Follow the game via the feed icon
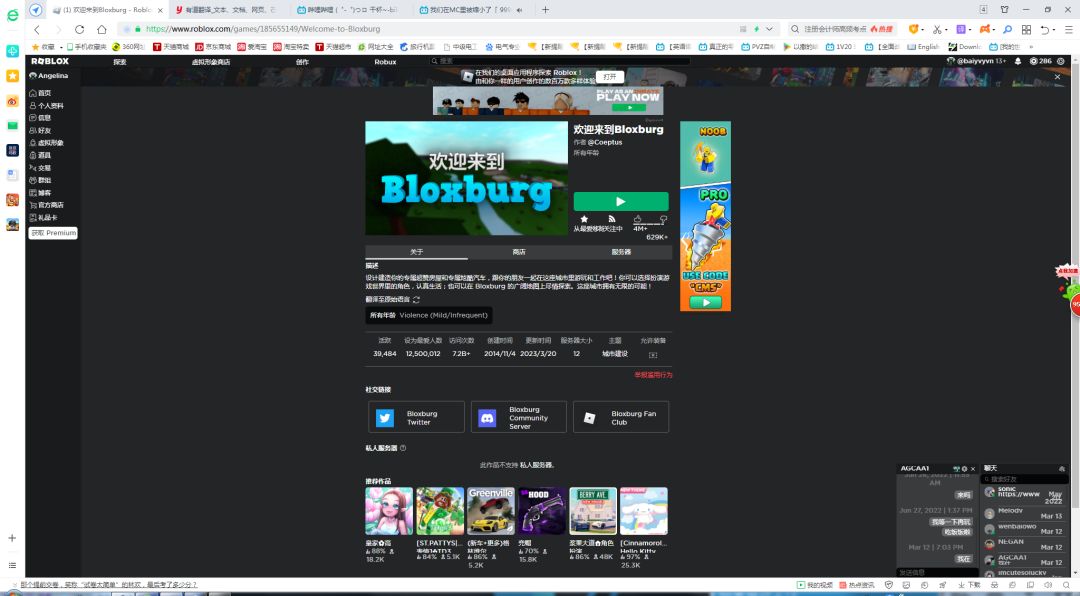Image resolution: width=1080 pixels, height=596 pixels. coord(612,219)
